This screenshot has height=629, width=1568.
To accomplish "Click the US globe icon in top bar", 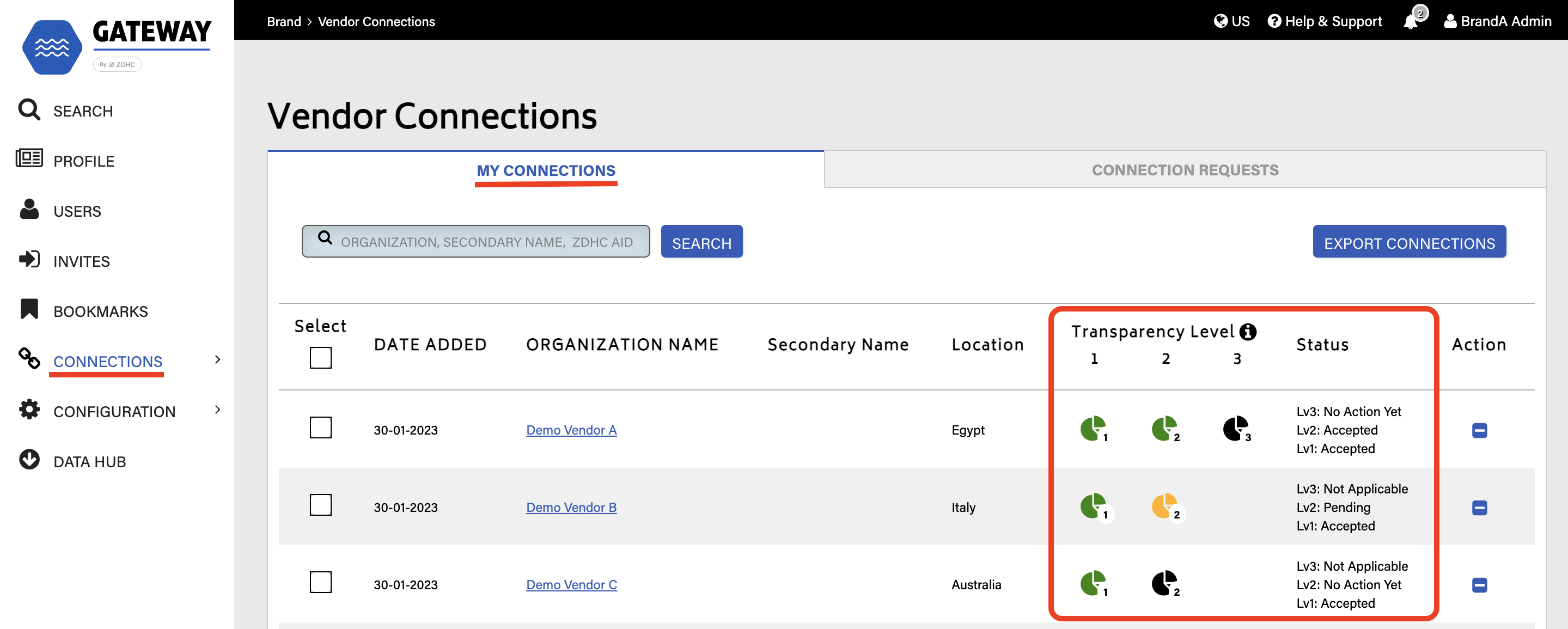I will point(1221,21).
